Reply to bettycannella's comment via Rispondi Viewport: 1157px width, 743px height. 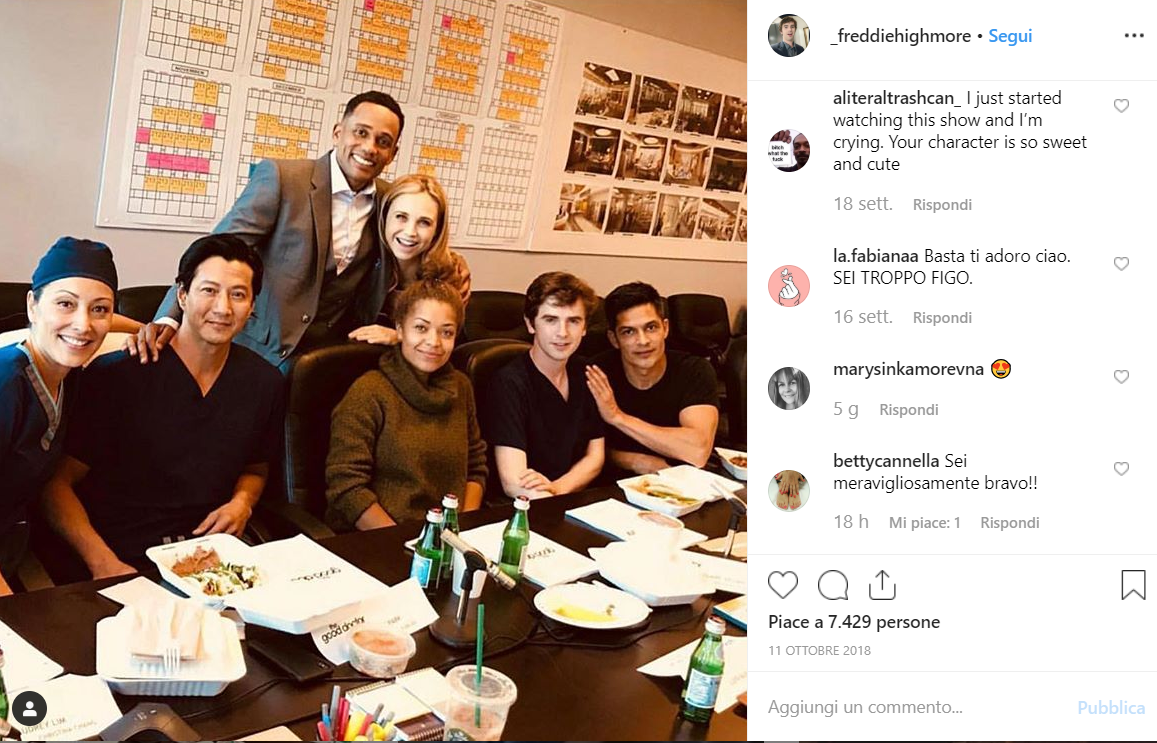click(x=1009, y=522)
